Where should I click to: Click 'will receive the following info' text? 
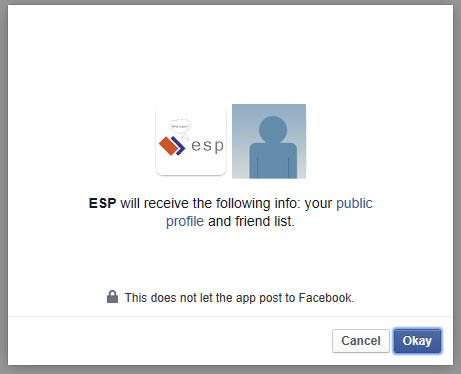[x=210, y=203]
